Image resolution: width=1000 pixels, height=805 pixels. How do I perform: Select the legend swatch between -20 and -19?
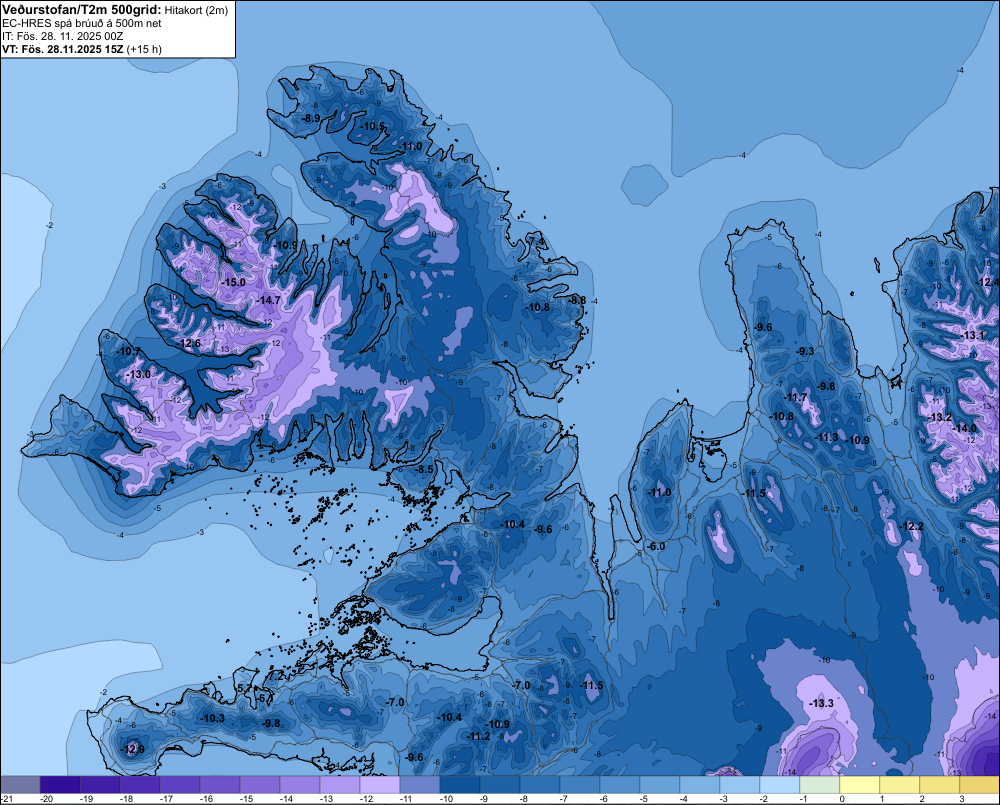60,784
